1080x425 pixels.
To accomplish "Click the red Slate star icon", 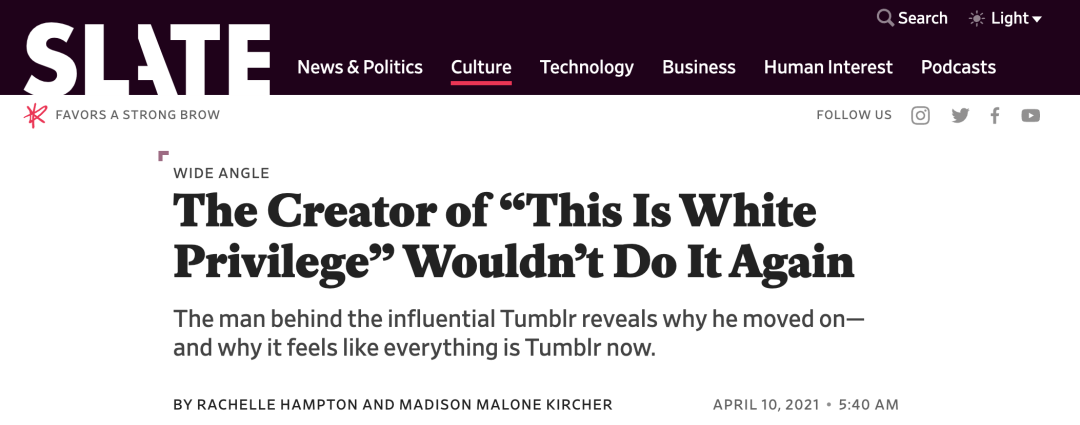I will click(x=36, y=115).
